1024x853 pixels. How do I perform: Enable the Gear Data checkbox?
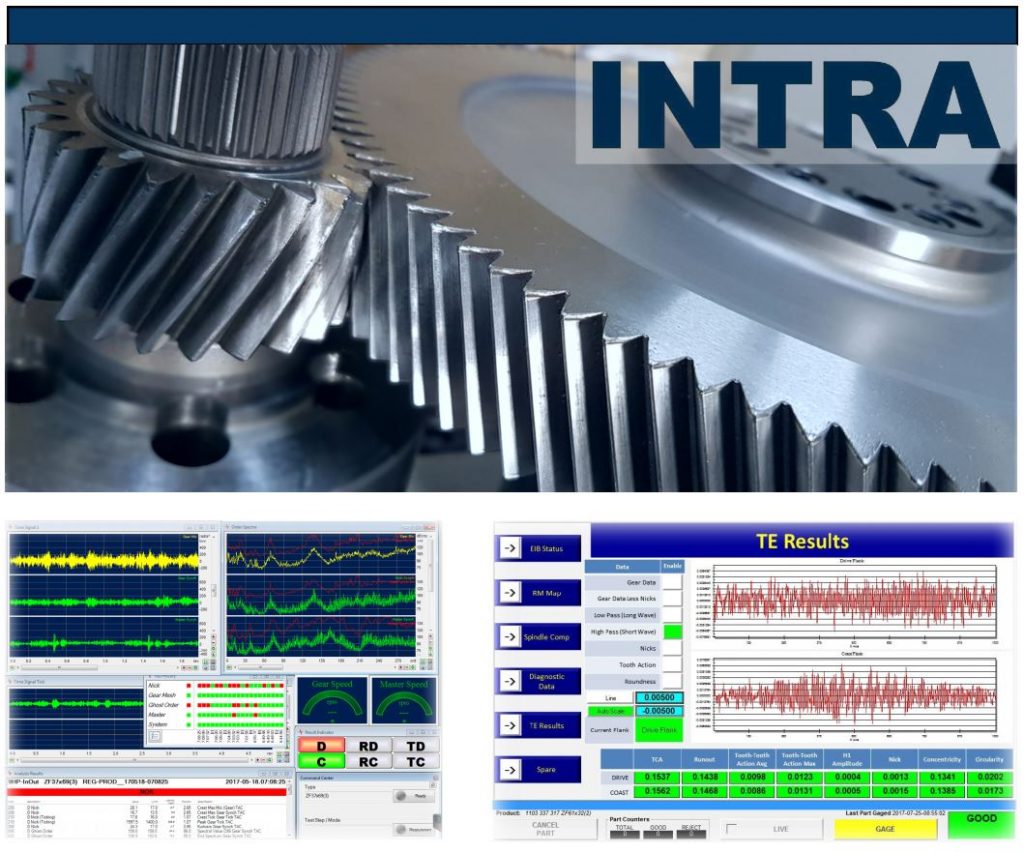pyautogui.click(x=672, y=582)
